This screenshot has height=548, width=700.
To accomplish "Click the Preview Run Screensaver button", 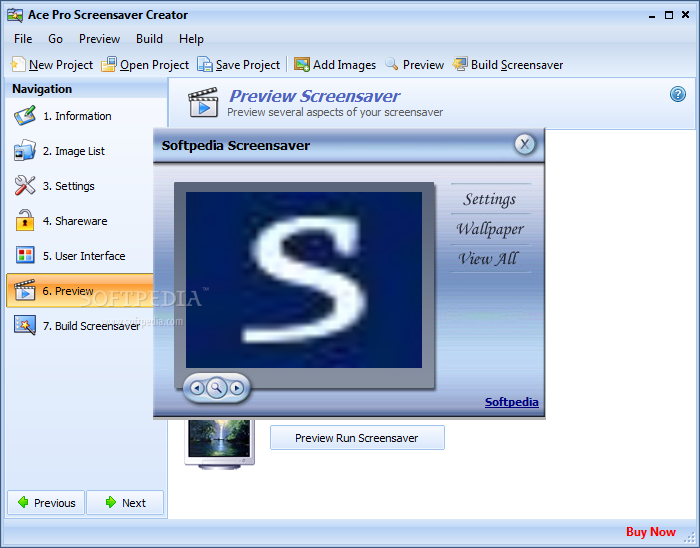I will click(357, 438).
